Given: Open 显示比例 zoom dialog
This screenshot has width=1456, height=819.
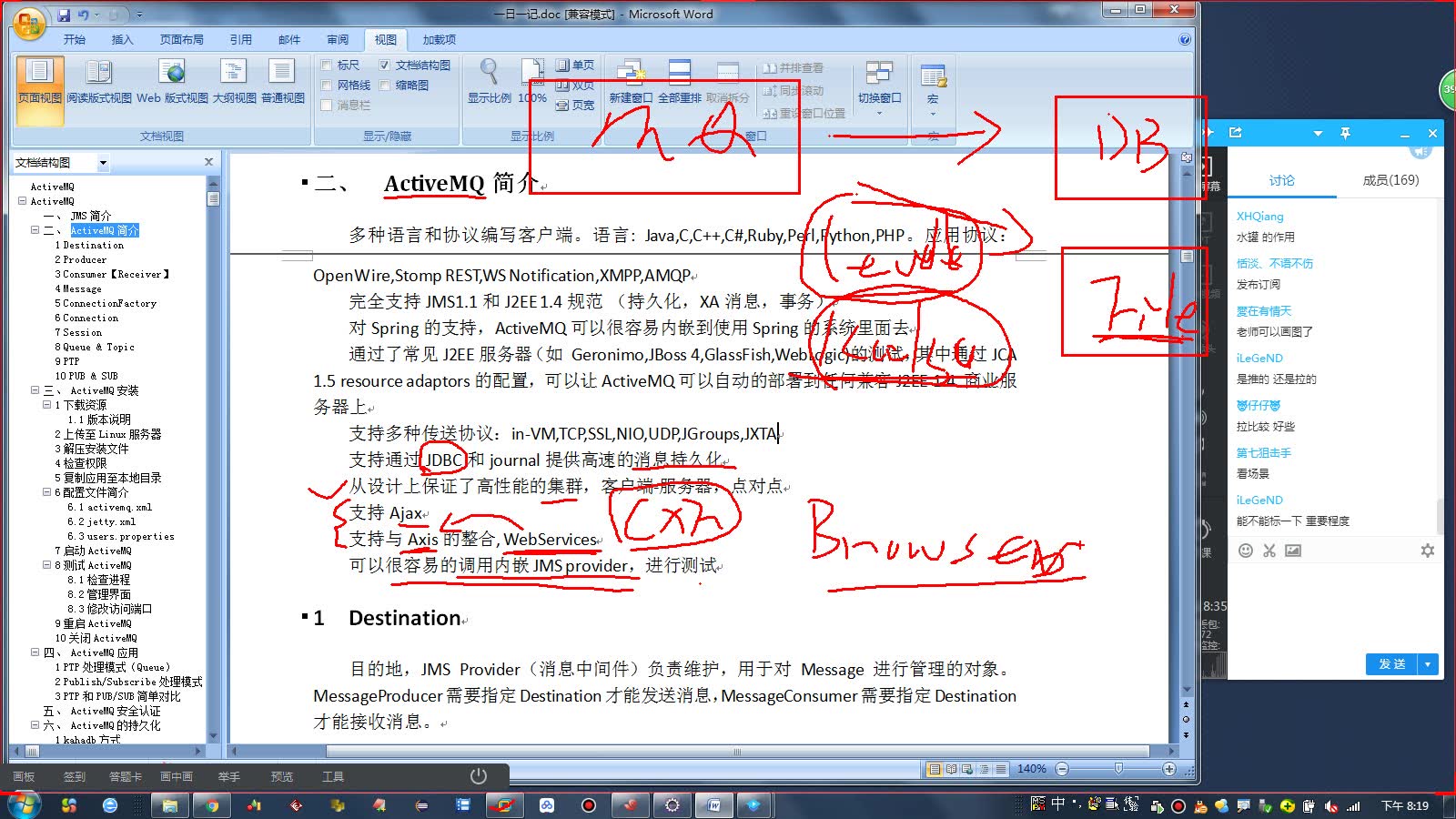Looking at the screenshot, I should [490, 82].
